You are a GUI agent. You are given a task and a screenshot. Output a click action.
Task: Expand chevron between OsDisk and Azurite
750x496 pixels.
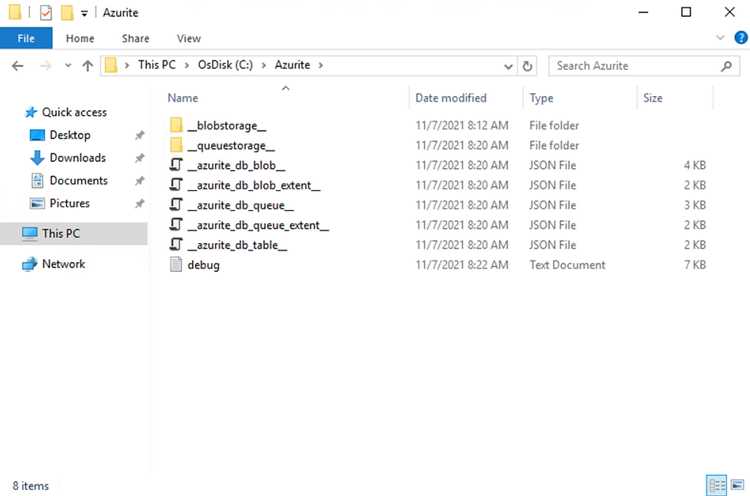coord(264,65)
